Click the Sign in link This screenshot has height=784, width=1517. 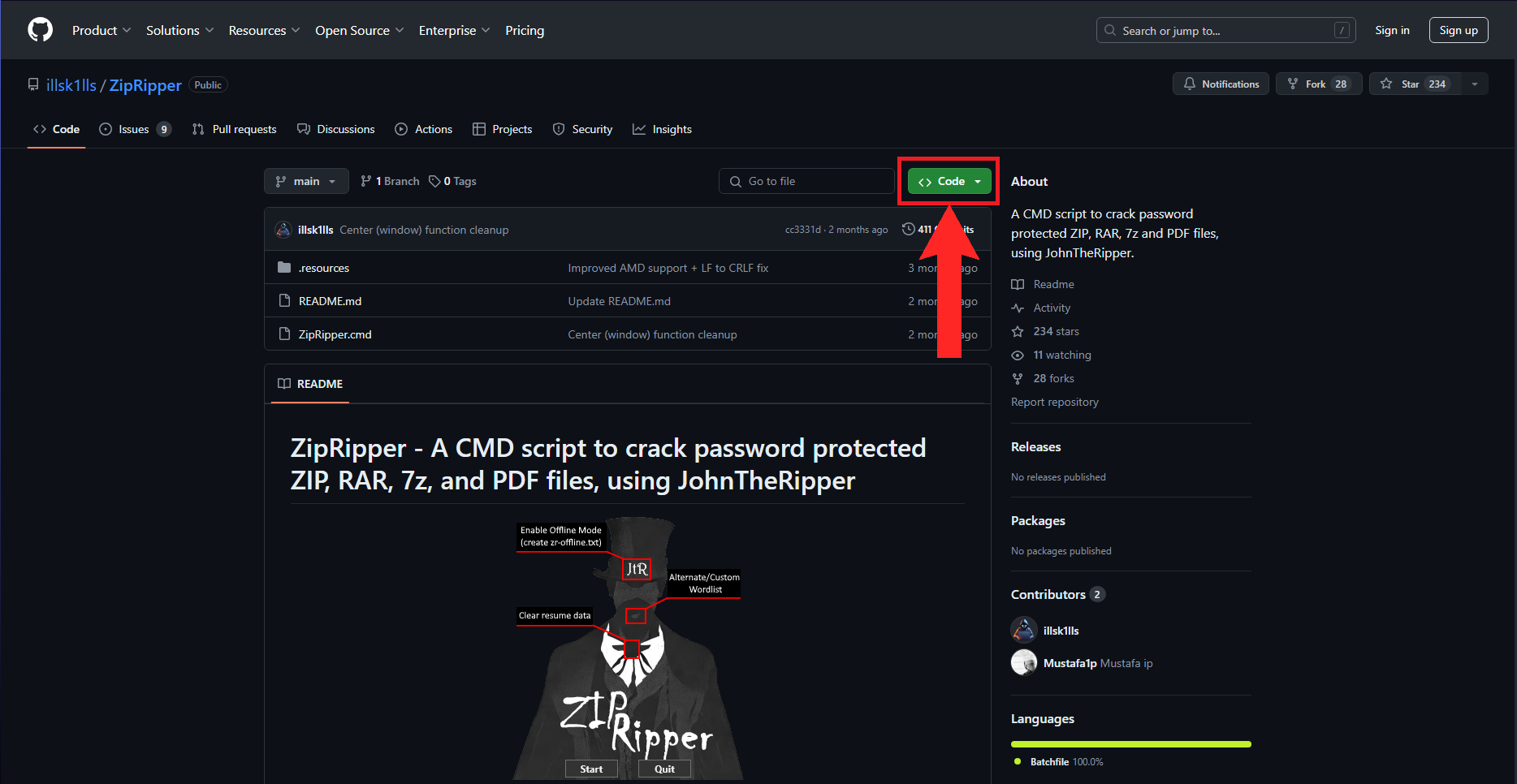coord(1392,30)
